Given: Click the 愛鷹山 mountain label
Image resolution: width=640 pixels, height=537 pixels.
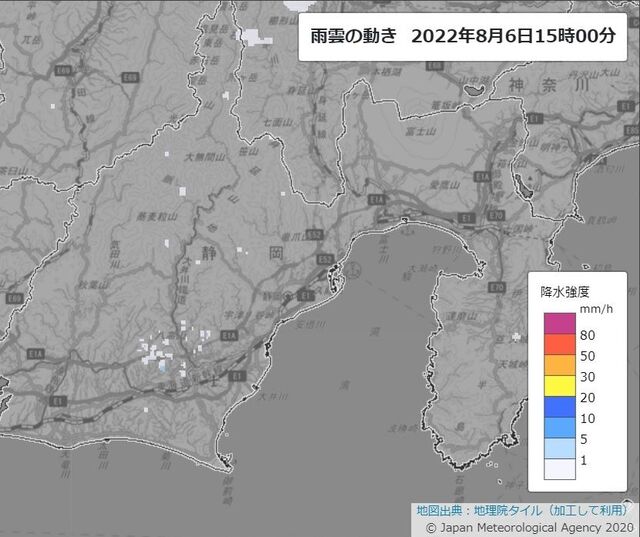Looking at the screenshot, I should coord(445,185).
